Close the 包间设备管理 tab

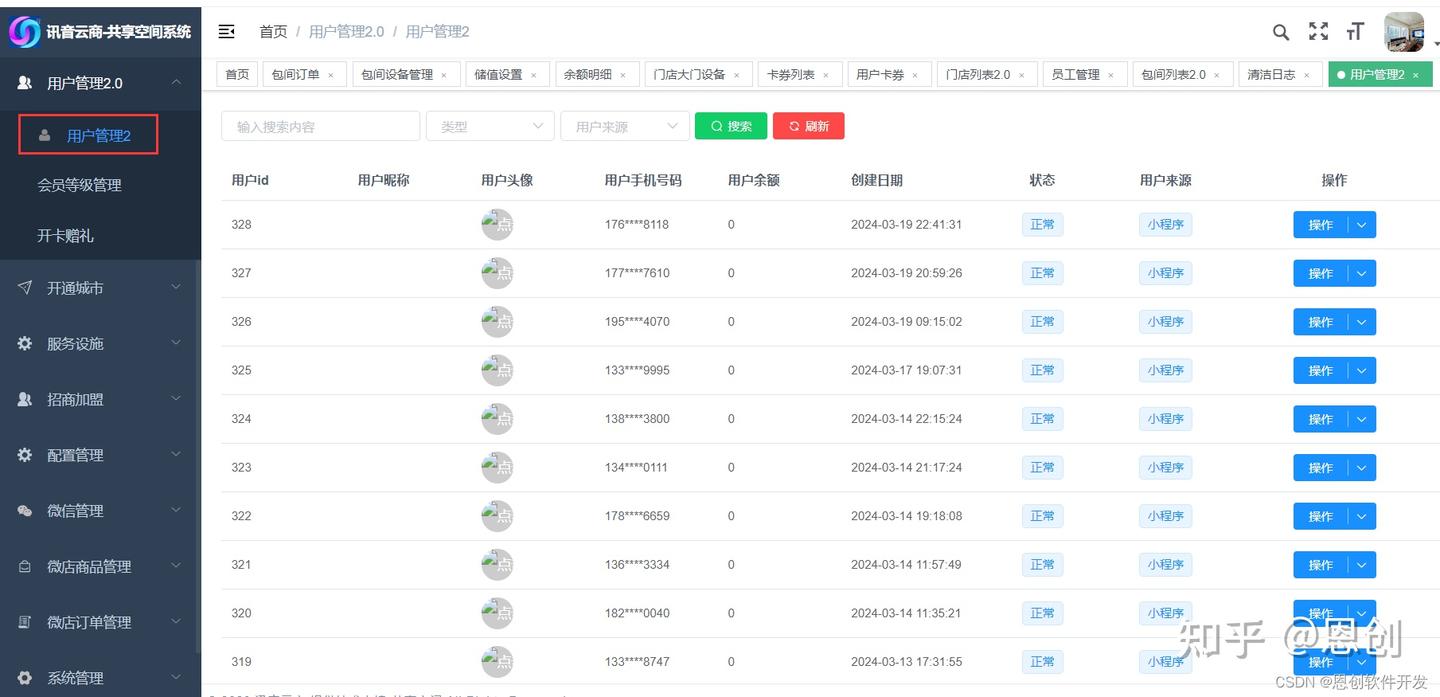(x=444, y=75)
